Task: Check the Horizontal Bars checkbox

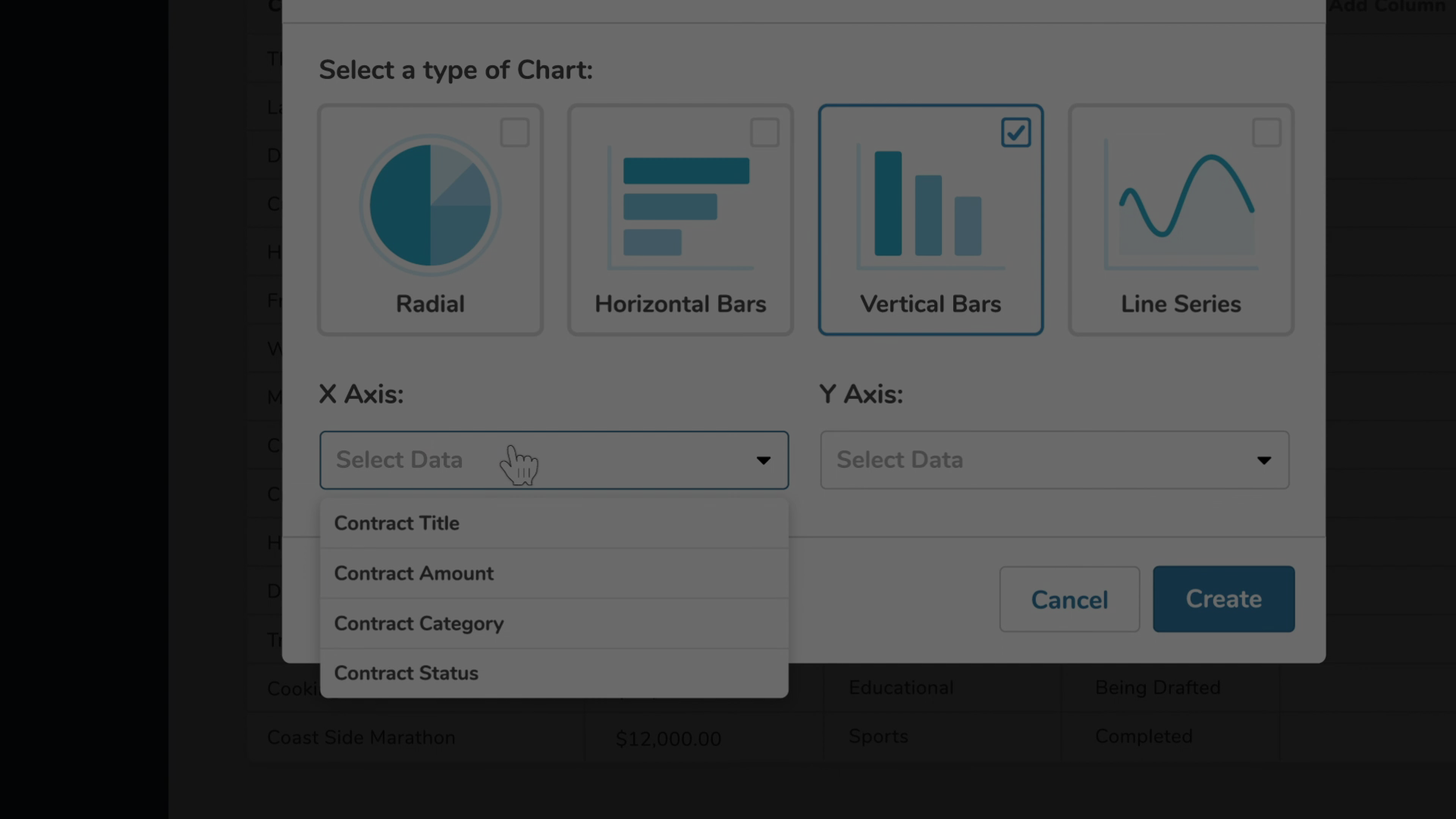Action: tap(764, 133)
